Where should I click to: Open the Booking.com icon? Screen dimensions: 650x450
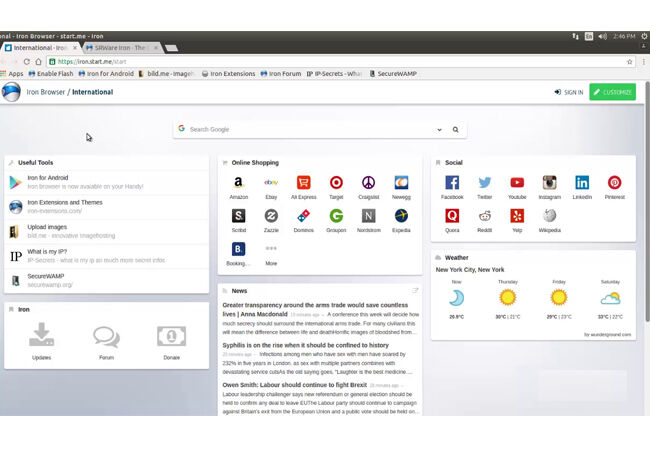[x=238, y=249]
